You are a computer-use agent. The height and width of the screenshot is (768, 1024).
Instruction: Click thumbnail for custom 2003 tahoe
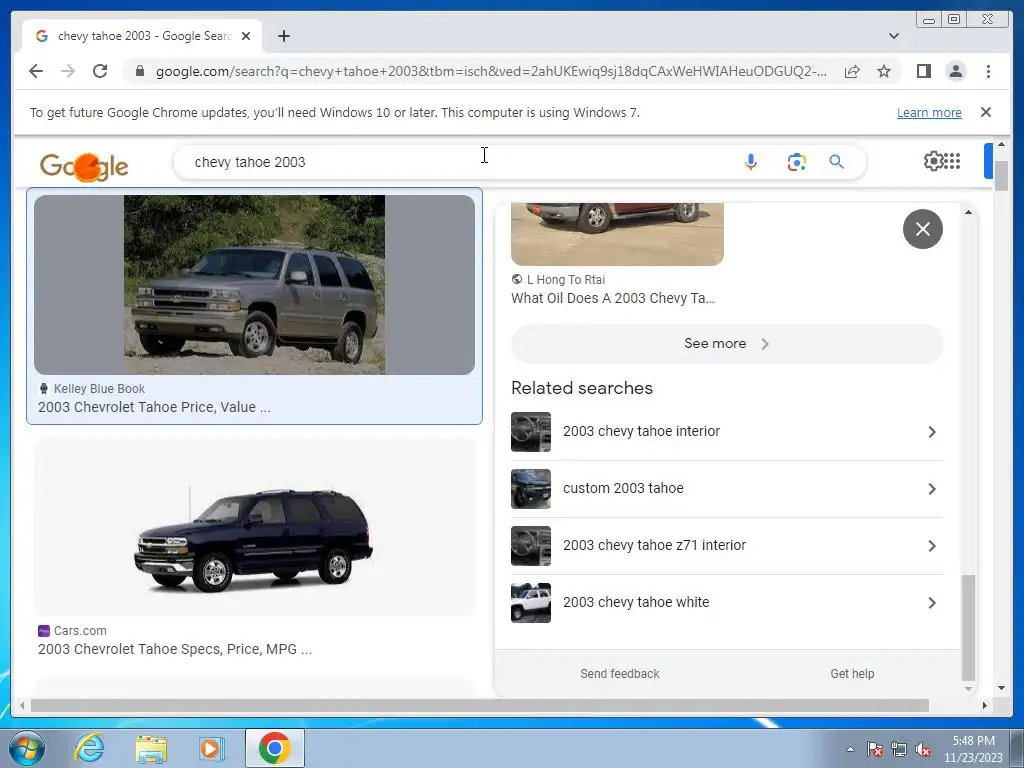pyautogui.click(x=530, y=488)
